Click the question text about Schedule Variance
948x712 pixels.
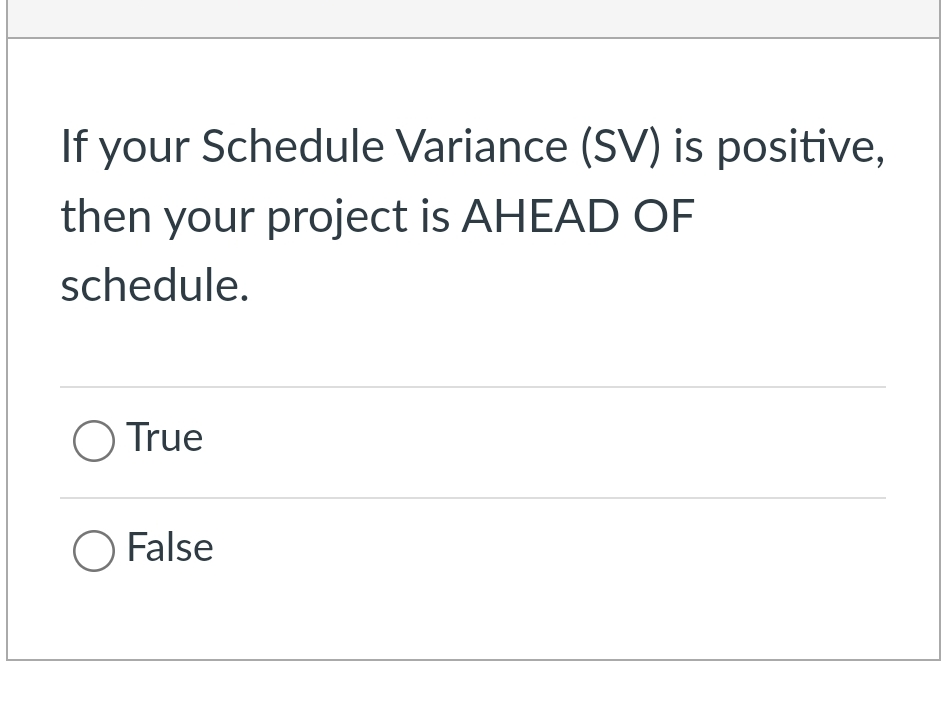tap(470, 215)
